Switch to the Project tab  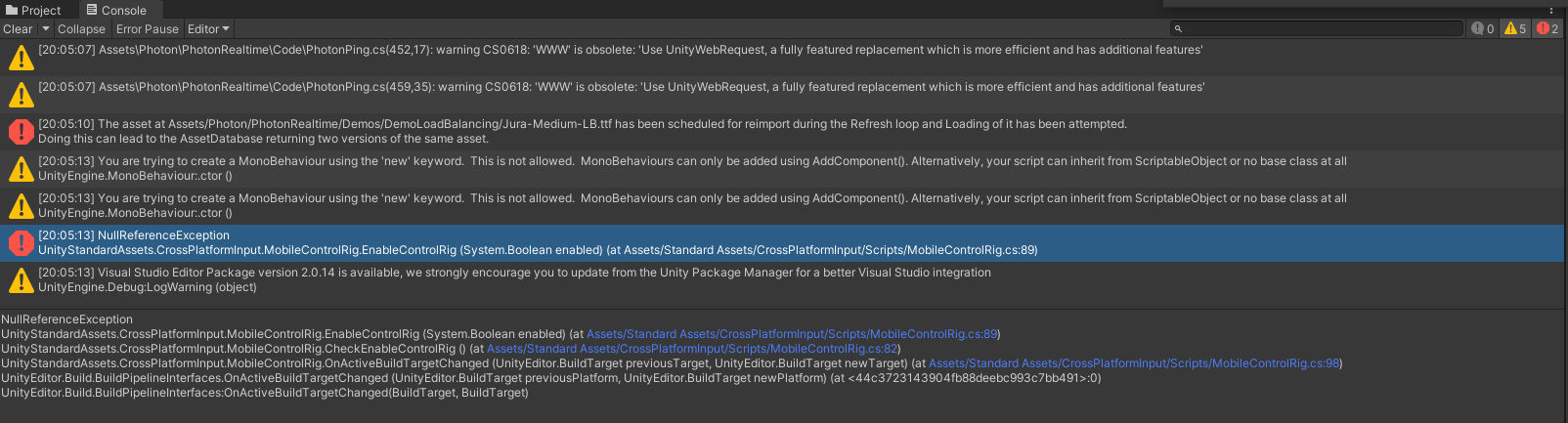click(x=33, y=11)
